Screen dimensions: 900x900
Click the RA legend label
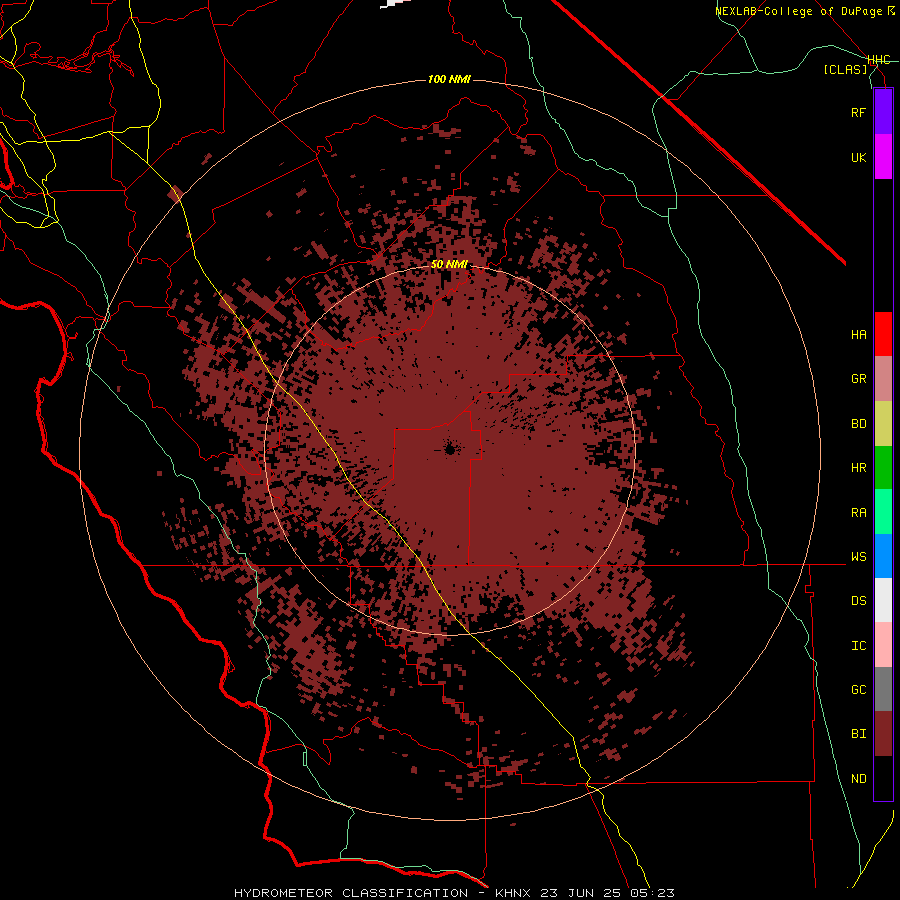point(858,513)
